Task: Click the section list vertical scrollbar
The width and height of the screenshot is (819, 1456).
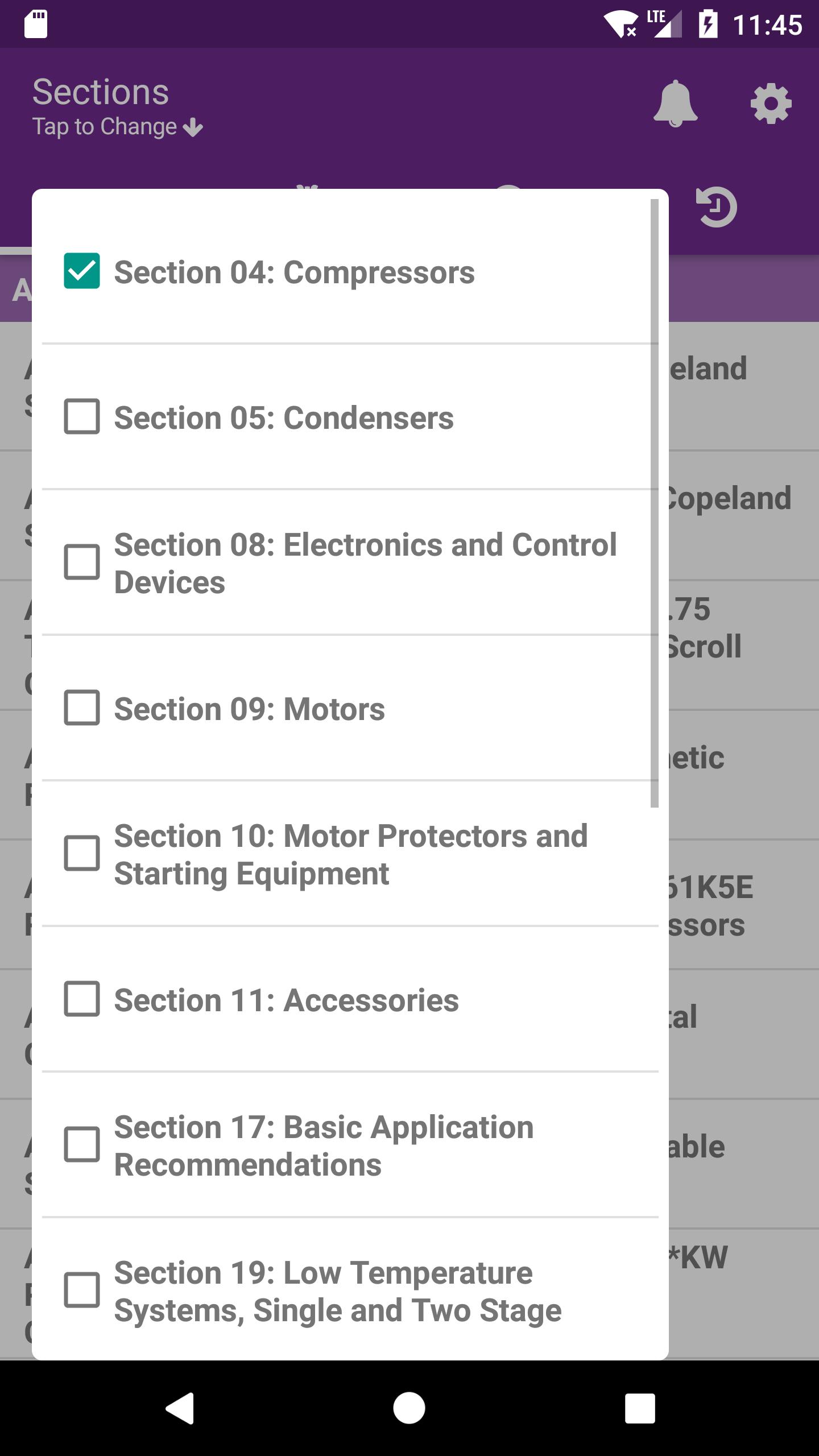Action: coord(654,503)
